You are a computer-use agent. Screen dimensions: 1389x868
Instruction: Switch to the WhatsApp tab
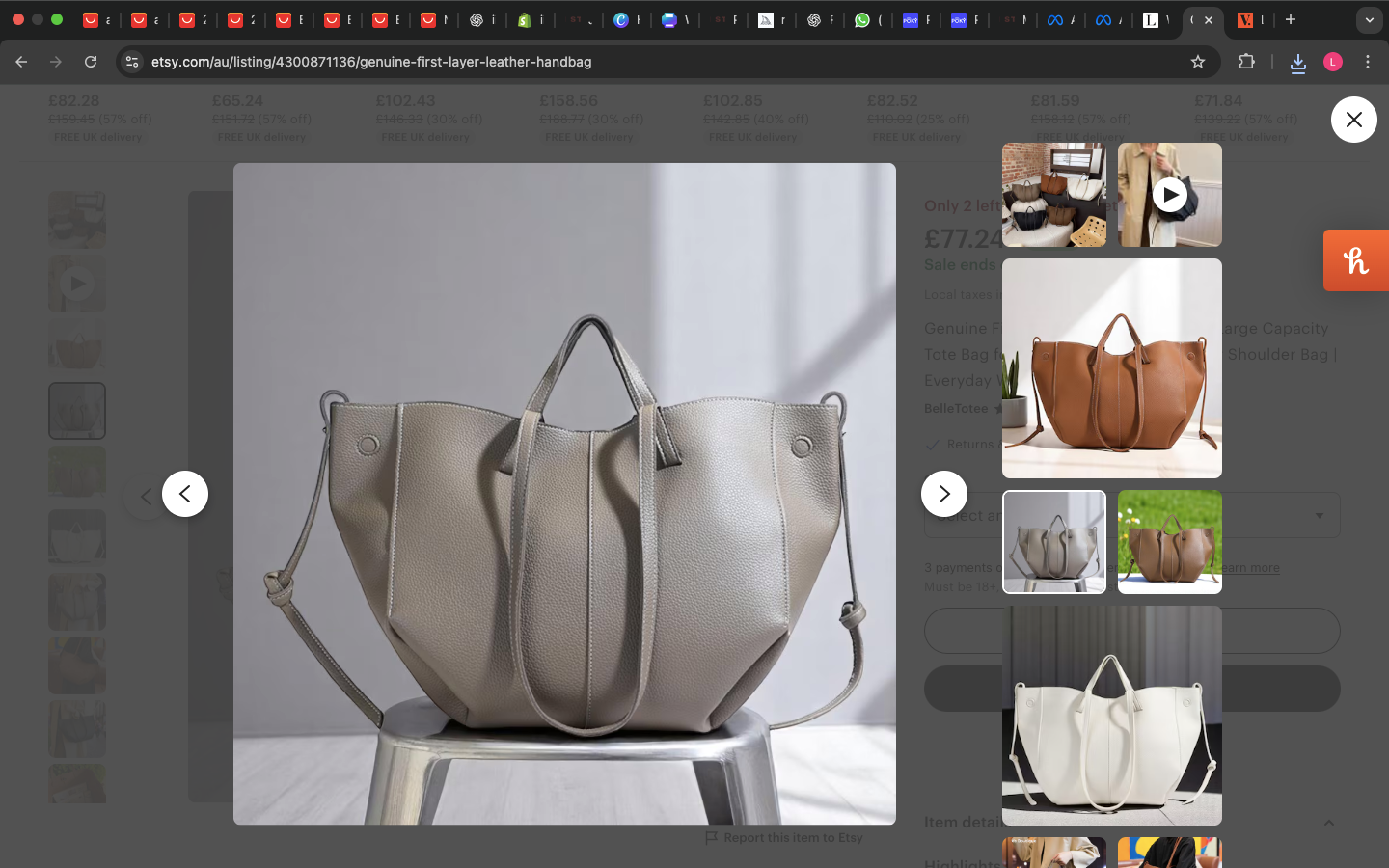[867, 19]
